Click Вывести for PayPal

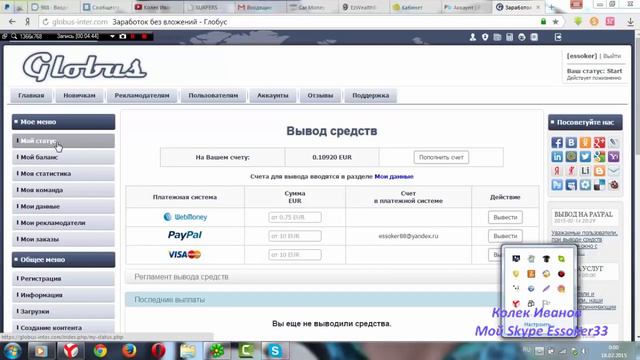coord(505,236)
